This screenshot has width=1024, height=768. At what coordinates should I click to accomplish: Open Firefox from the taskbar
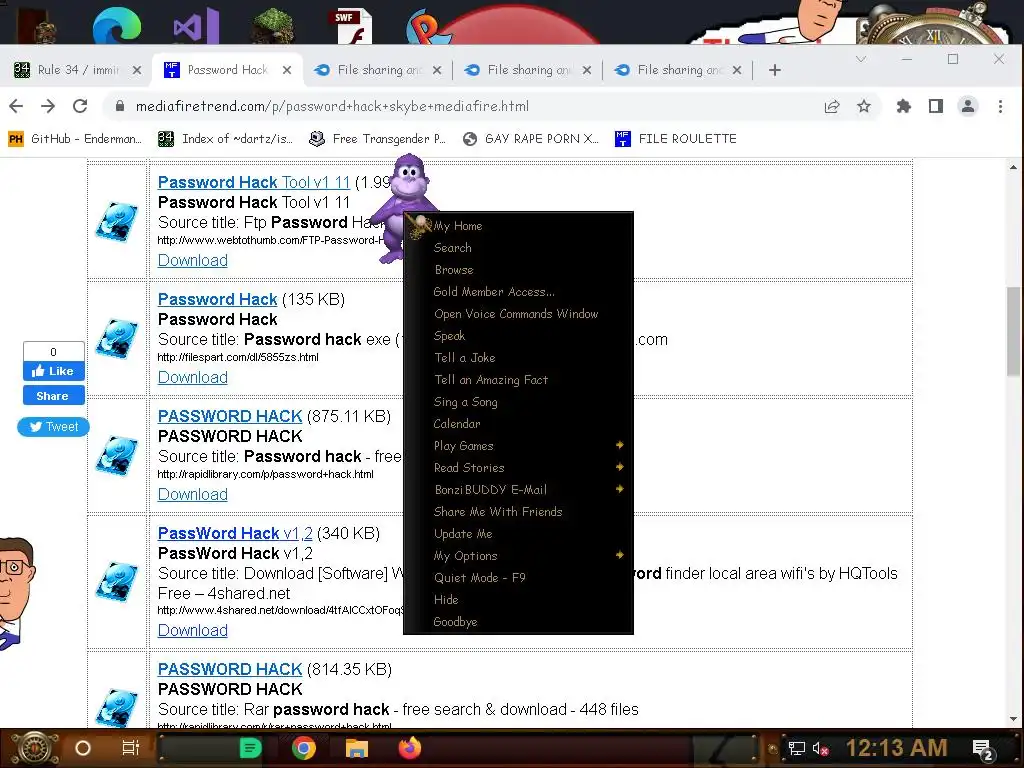[410, 748]
